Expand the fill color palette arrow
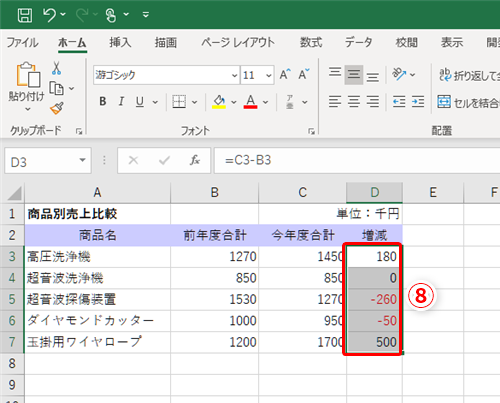 point(234,102)
